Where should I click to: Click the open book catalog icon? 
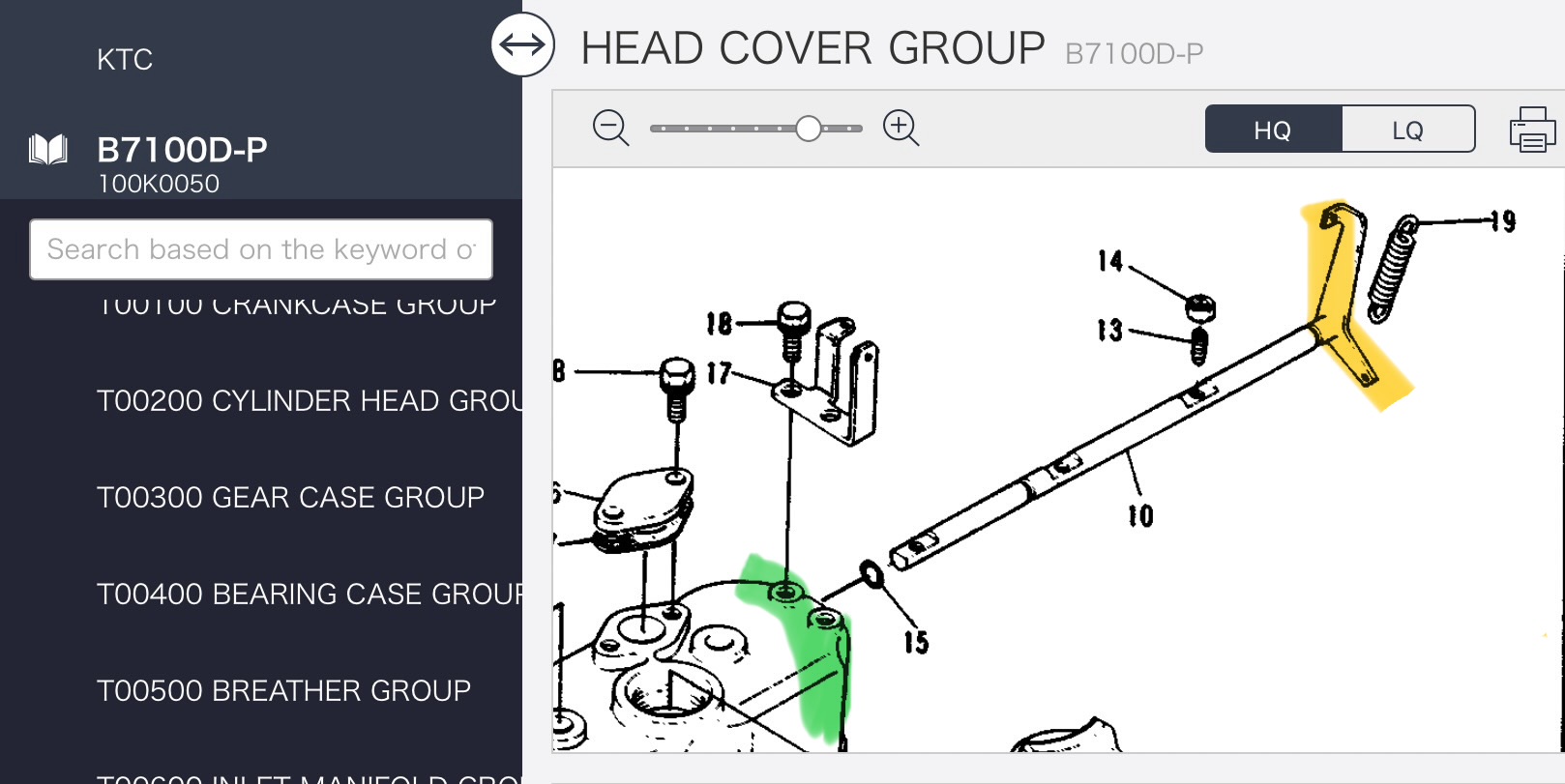click(48, 150)
